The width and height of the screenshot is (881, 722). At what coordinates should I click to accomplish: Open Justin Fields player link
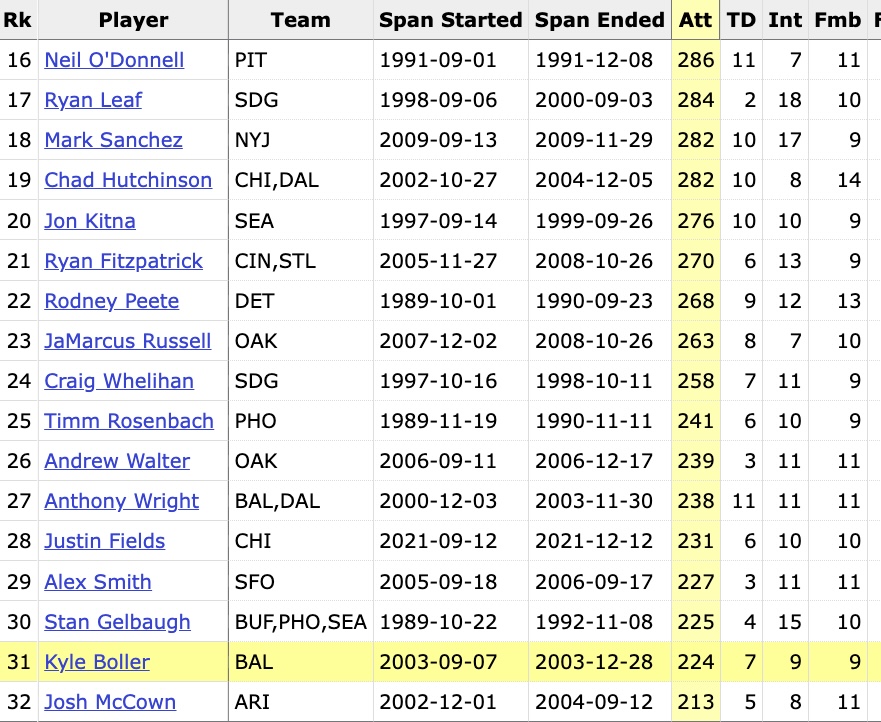[x=105, y=541]
